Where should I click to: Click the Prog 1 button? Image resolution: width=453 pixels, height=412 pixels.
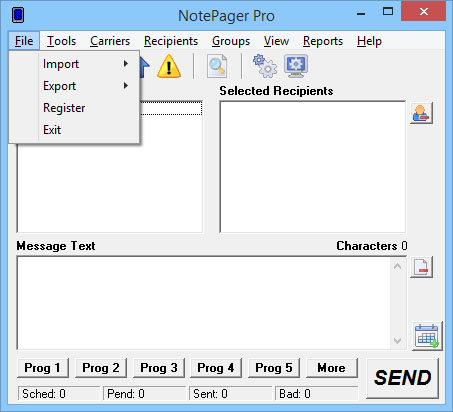coord(43,368)
